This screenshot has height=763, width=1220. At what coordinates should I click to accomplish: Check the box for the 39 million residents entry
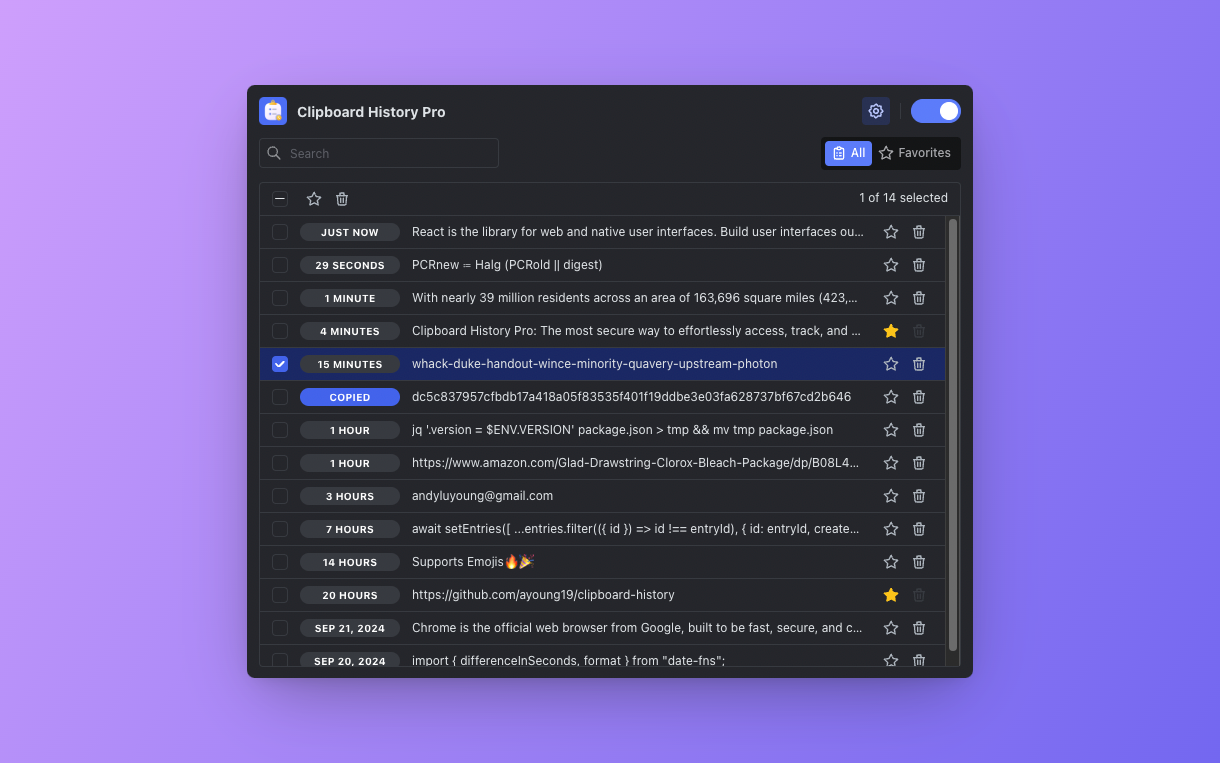pyautogui.click(x=280, y=298)
